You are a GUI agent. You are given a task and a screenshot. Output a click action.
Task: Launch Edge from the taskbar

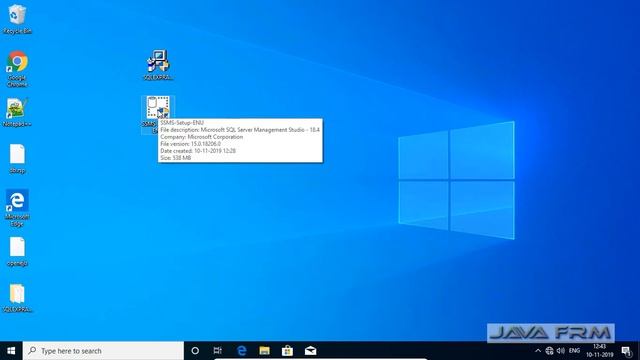pos(242,351)
